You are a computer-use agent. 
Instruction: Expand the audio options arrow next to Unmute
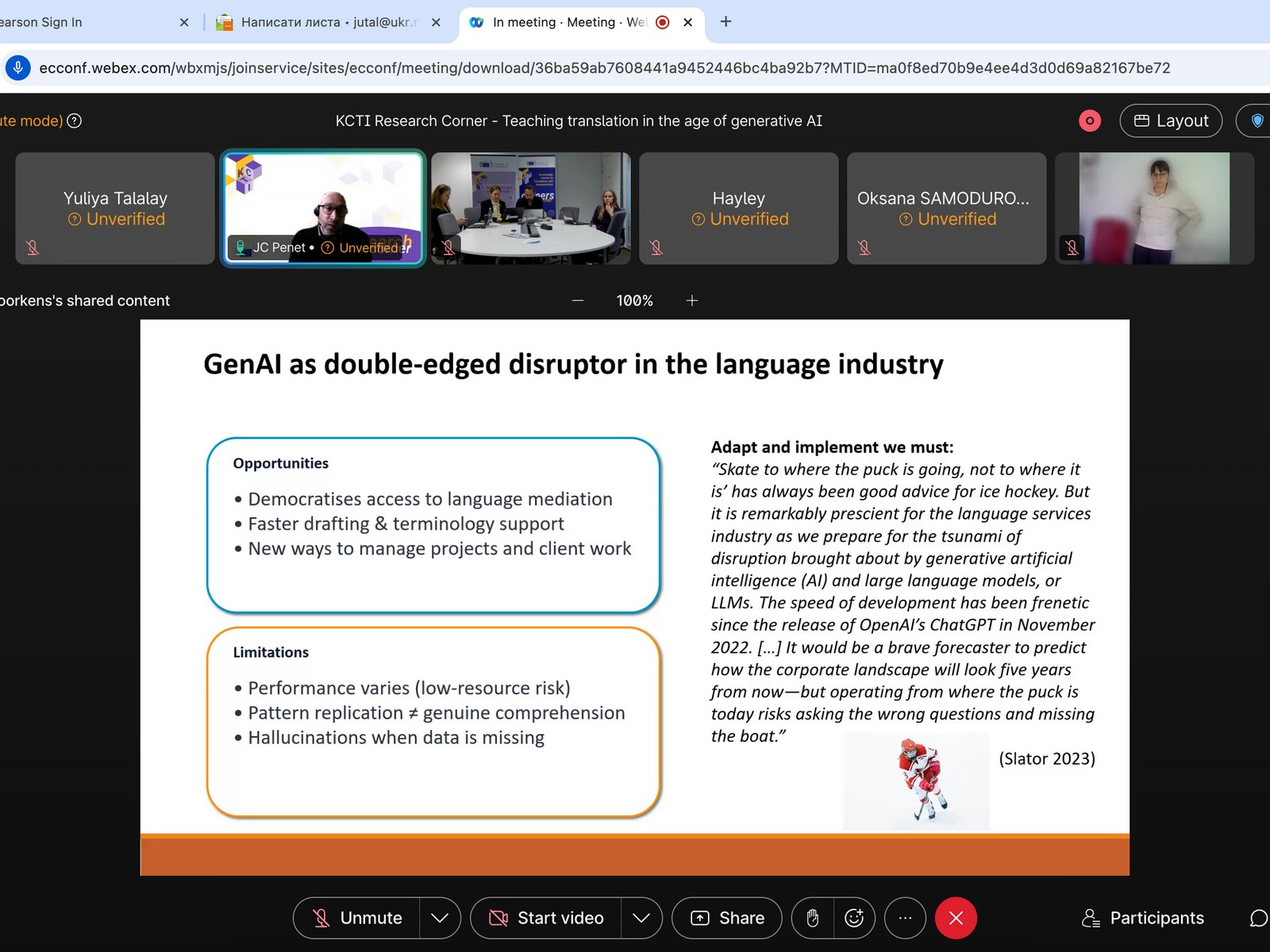440,918
